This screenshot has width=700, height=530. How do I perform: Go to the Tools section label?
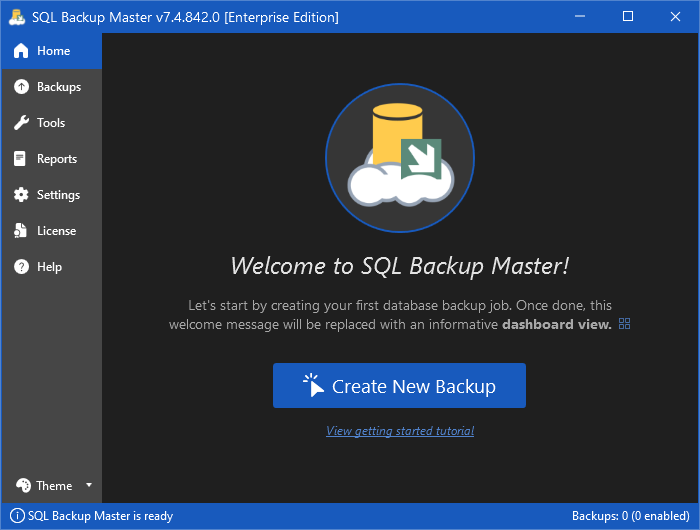pyautogui.click(x=51, y=123)
